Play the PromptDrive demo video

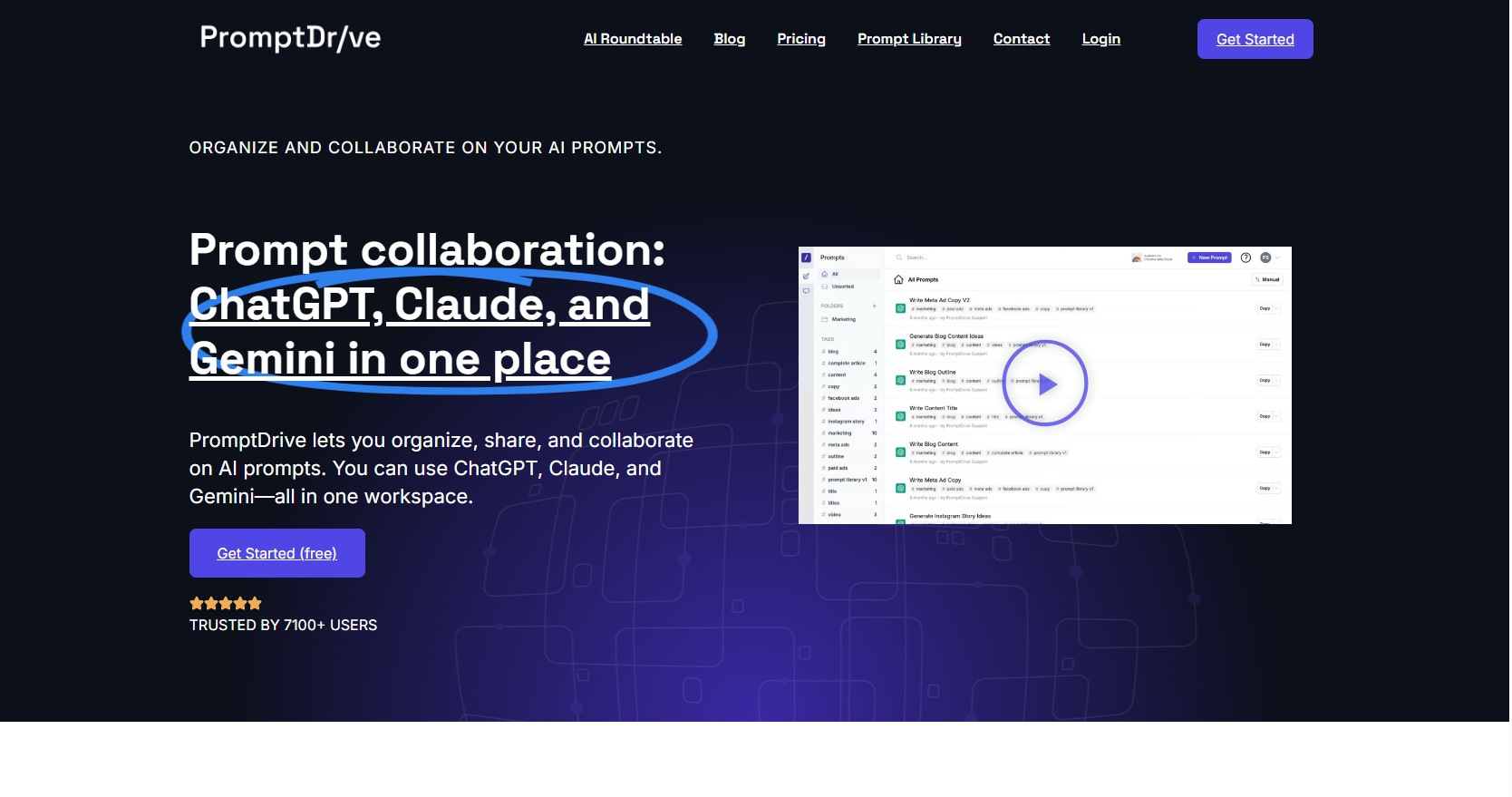(x=1044, y=384)
